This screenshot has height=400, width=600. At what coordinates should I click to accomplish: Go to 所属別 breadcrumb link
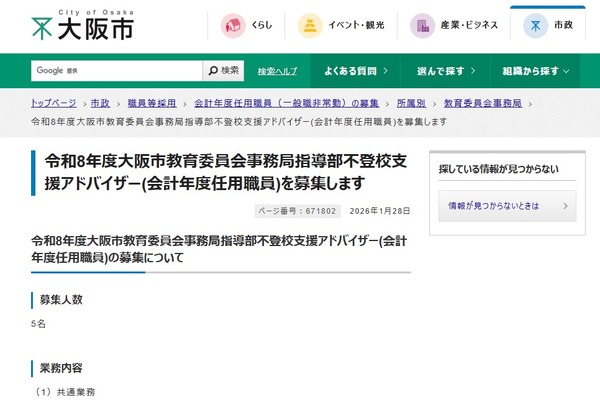coord(411,103)
